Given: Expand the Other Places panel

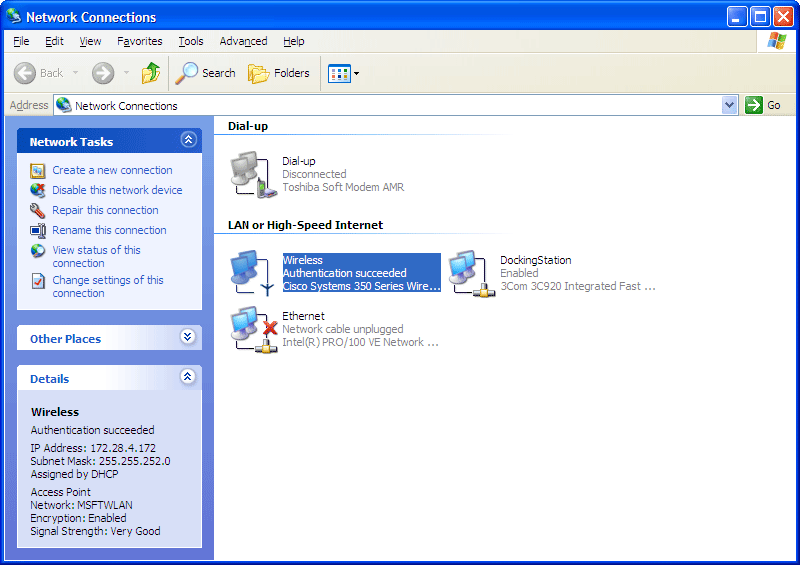Looking at the screenshot, I should 187,338.
